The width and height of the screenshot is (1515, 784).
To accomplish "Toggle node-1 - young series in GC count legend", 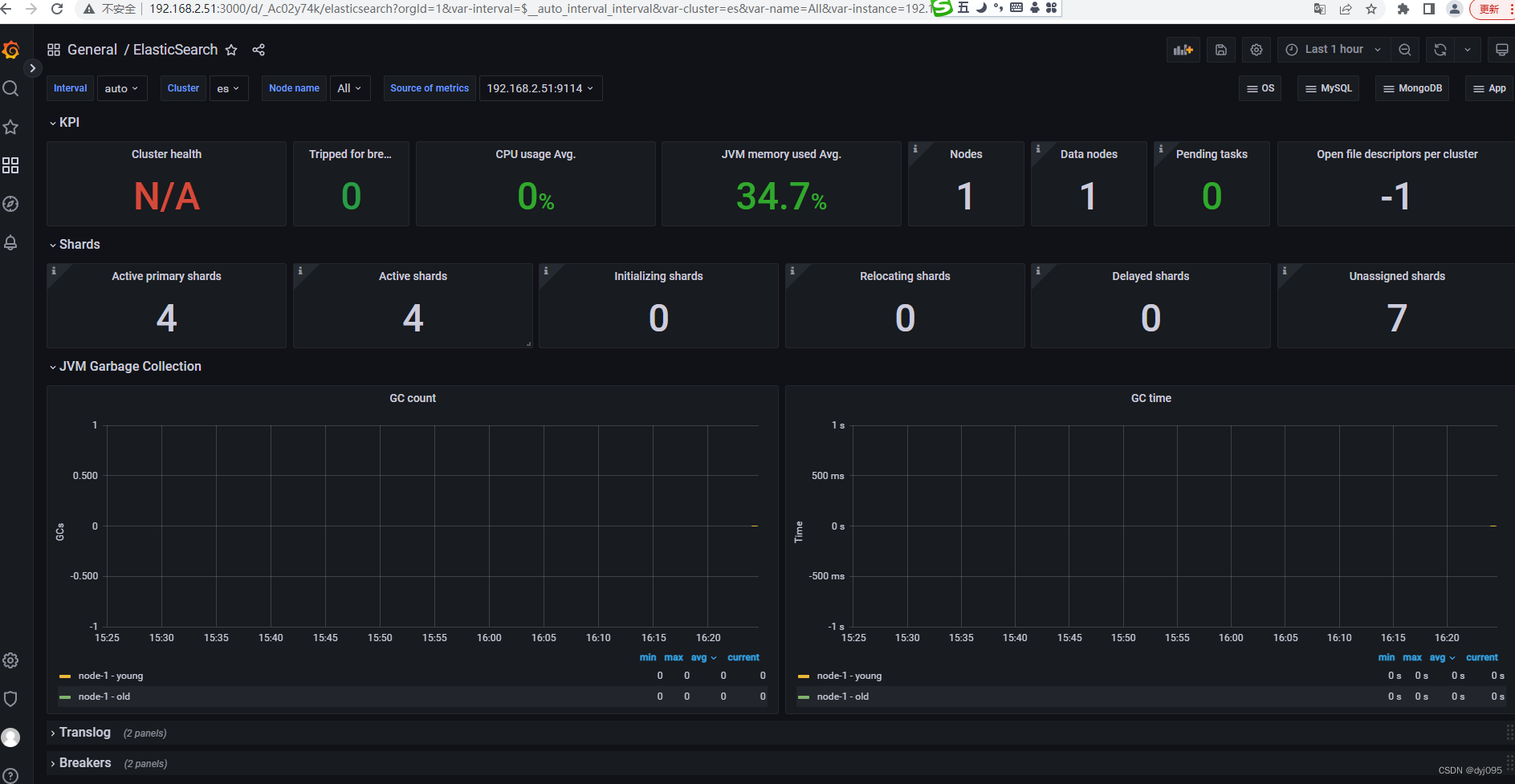I will point(110,676).
